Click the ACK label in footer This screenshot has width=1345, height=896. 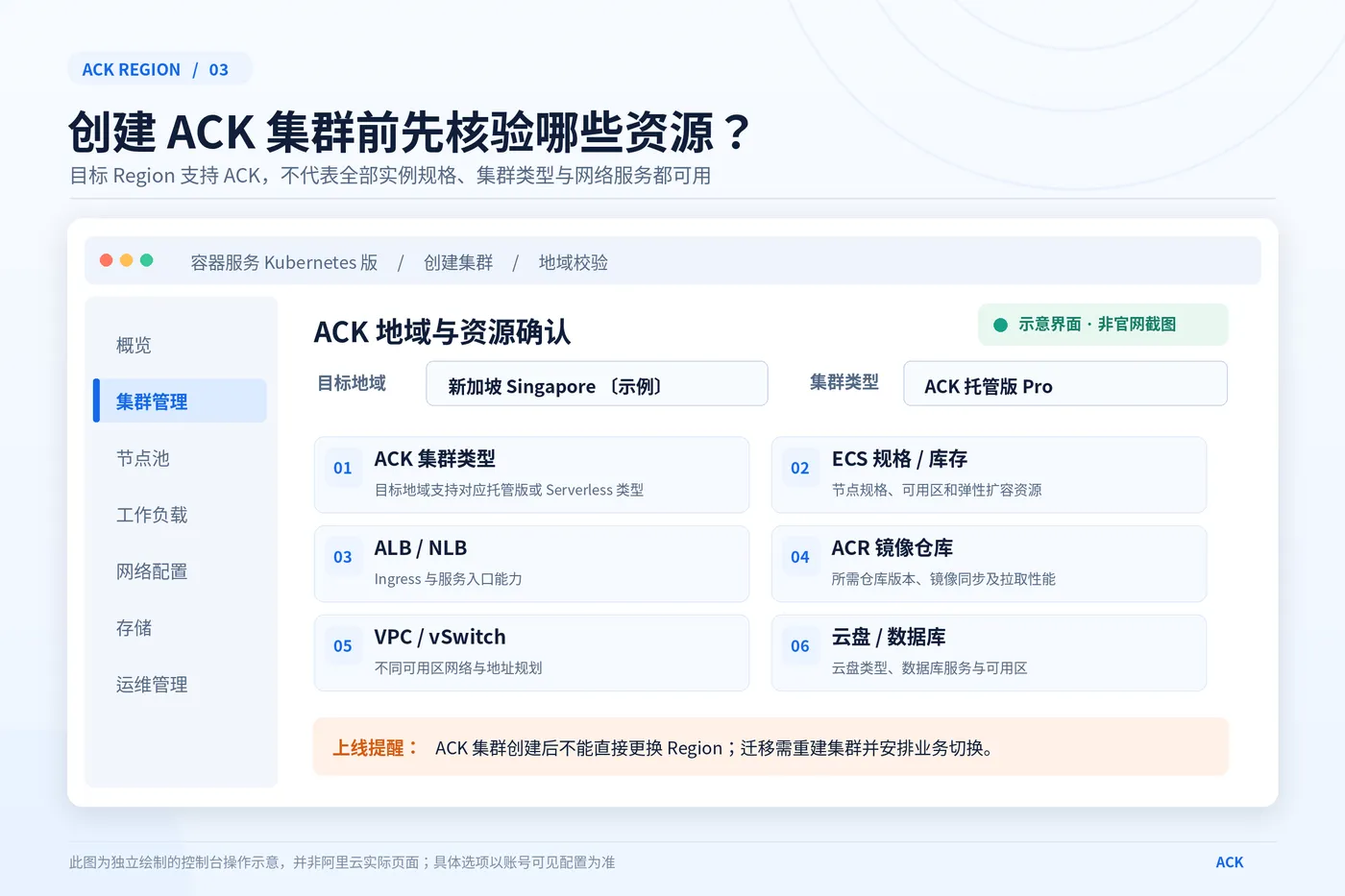(x=1230, y=862)
